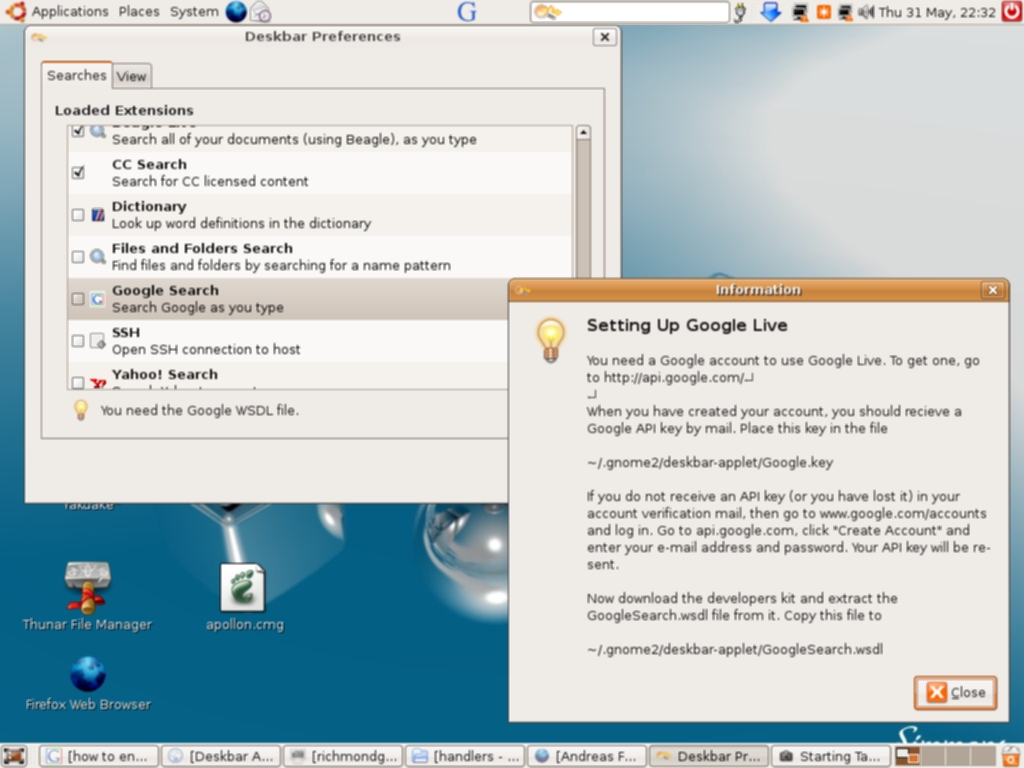Click the 'Loaded Extensions' heading
Viewport: 1024px width, 768px height.
pos(124,110)
